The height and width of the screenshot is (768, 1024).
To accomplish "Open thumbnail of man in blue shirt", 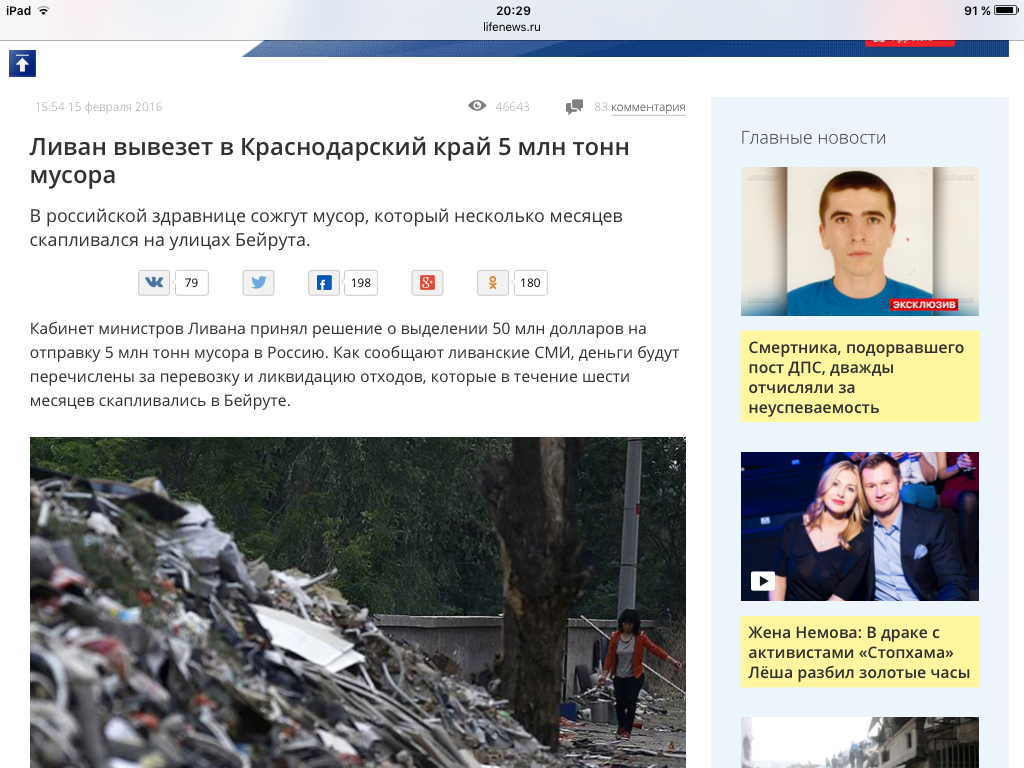I will [x=859, y=241].
